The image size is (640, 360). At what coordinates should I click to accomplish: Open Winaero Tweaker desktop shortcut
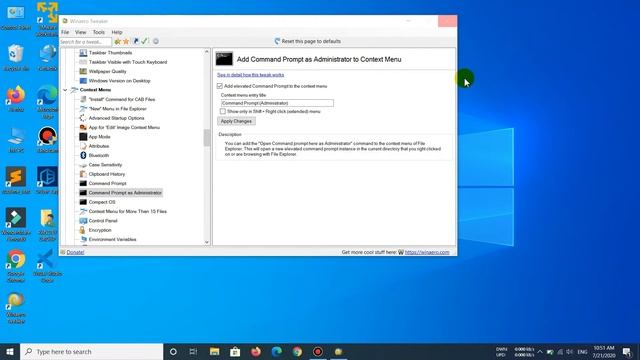coord(16,307)
